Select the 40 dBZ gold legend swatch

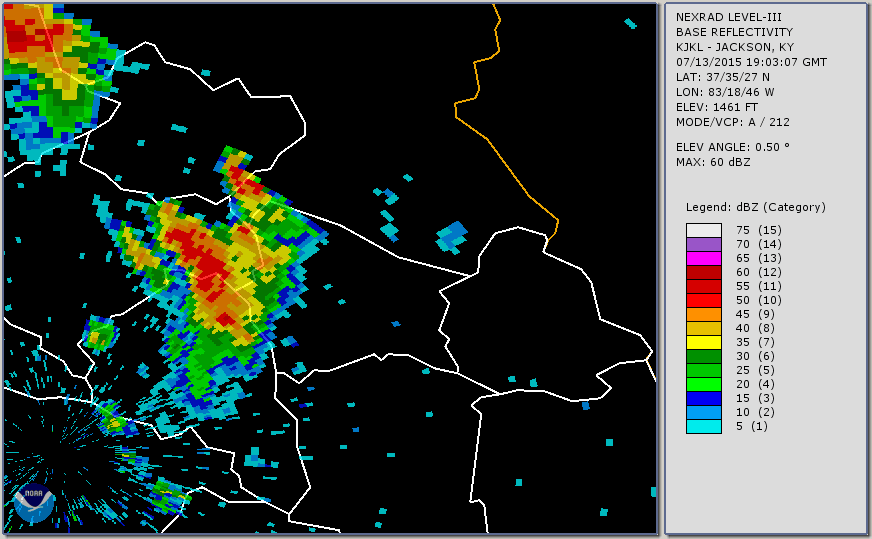(703, 328)
